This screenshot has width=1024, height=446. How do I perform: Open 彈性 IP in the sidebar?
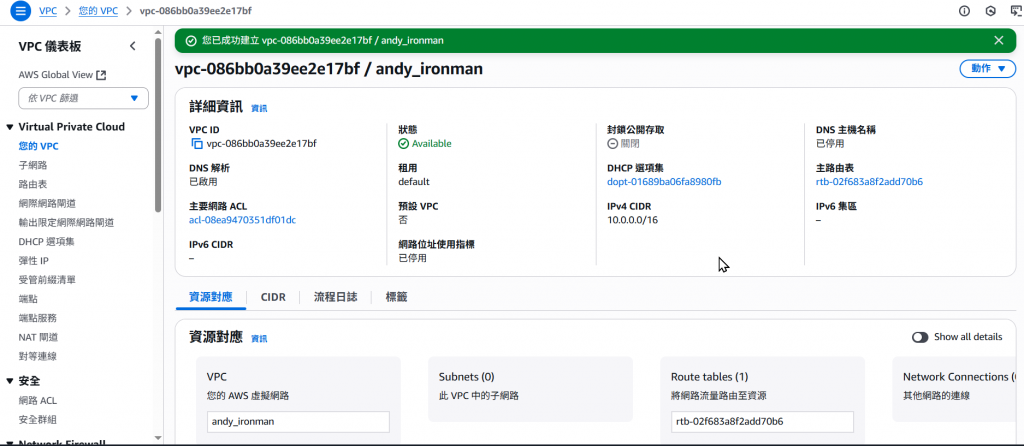tap(35, 261)
